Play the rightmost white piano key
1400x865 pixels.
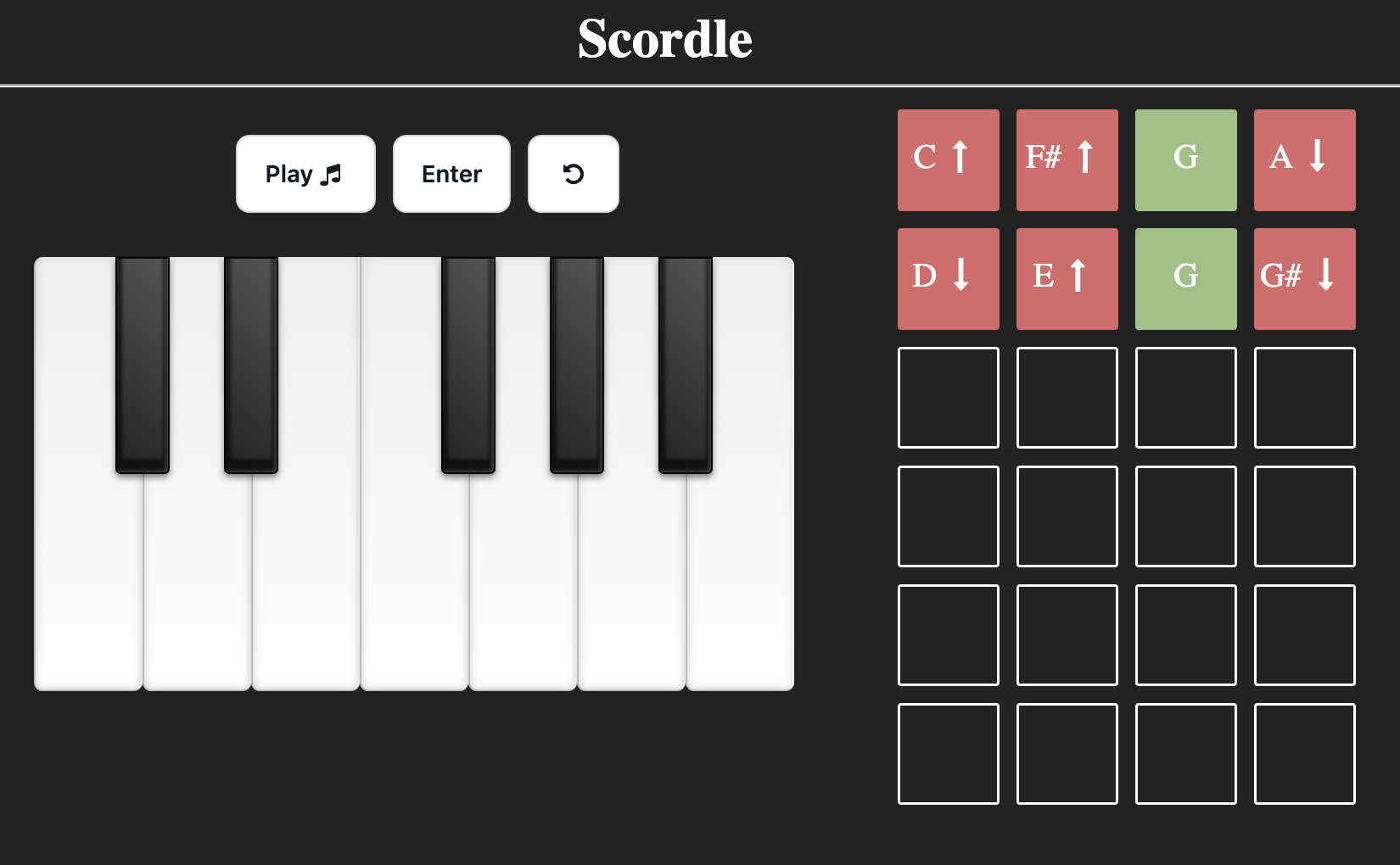pos(738,594)
